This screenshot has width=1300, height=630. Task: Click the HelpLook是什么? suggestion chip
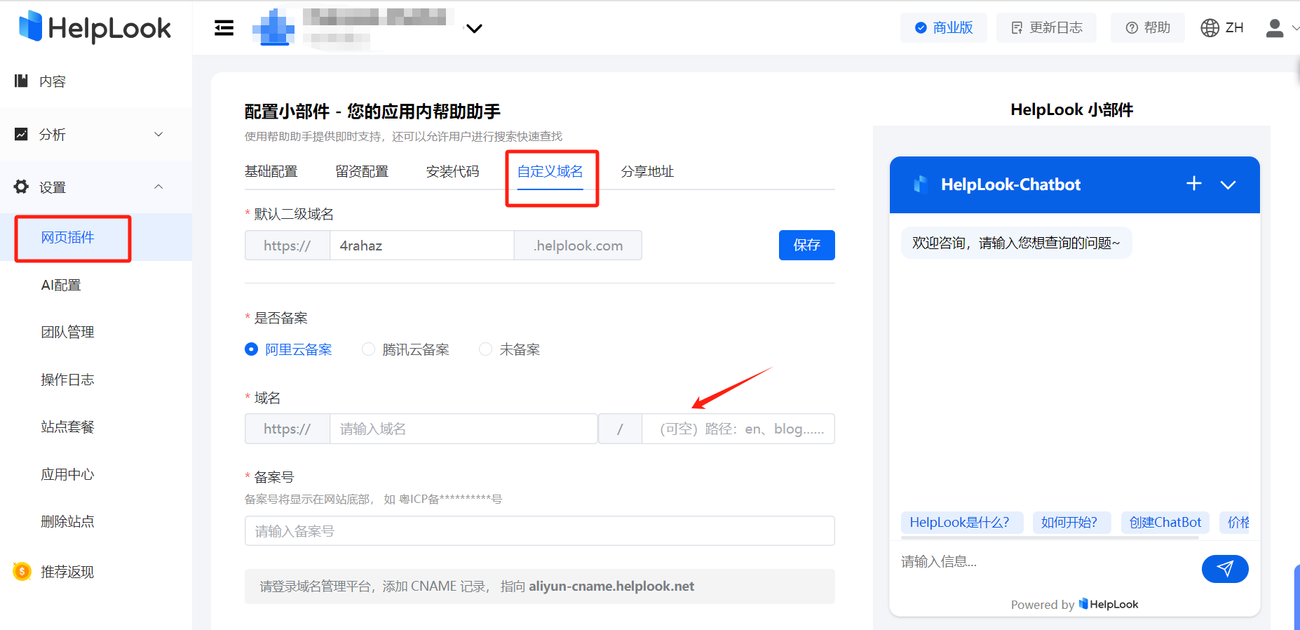(x=960, y=522)
